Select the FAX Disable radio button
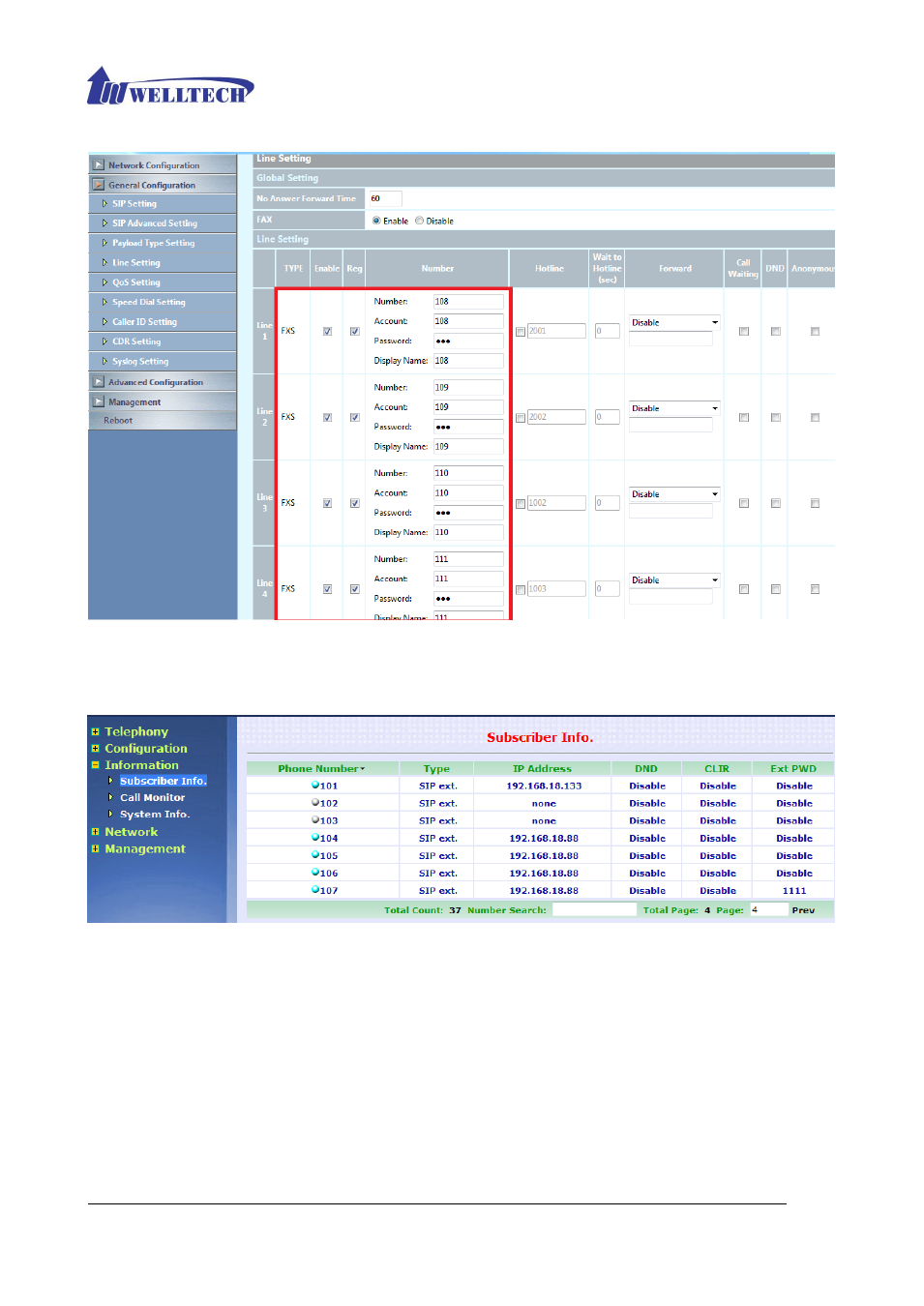924x1306 pixels. click(x=419, y=221)
